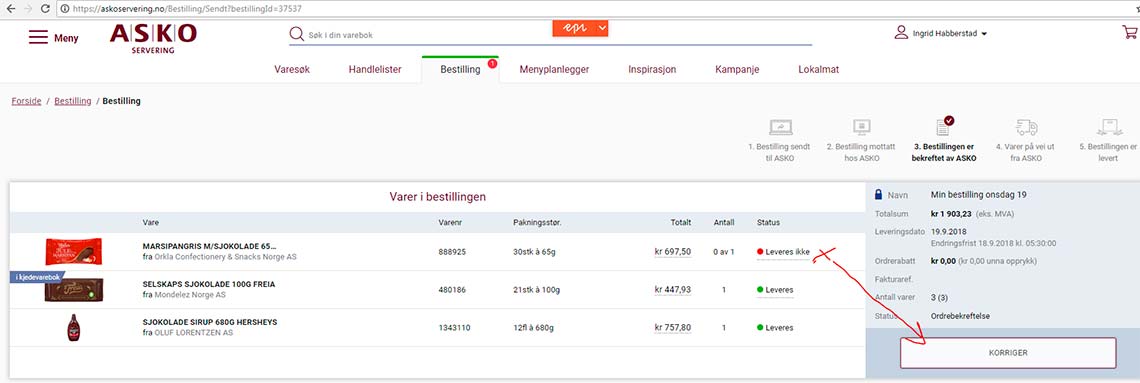The image size is (1140, 383).
Task: Click varenr 480186
Action: tap(452, 289)
